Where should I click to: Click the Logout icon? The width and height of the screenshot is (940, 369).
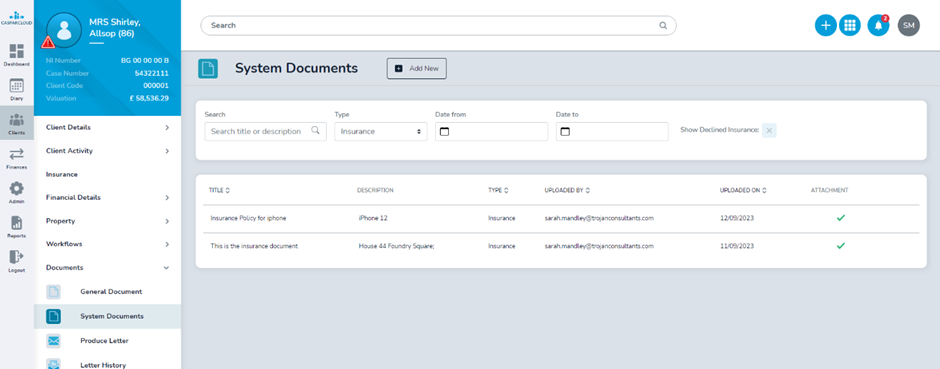pyautogui.click(x=17, y=257)
